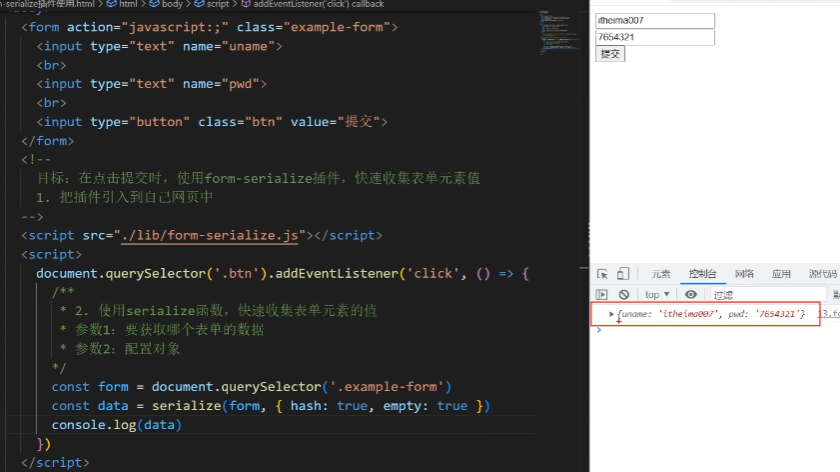Click the text serialize(form, in the code
Image resolution: width=840 pixels, height=472 pixels.
(x=209, y=406)
